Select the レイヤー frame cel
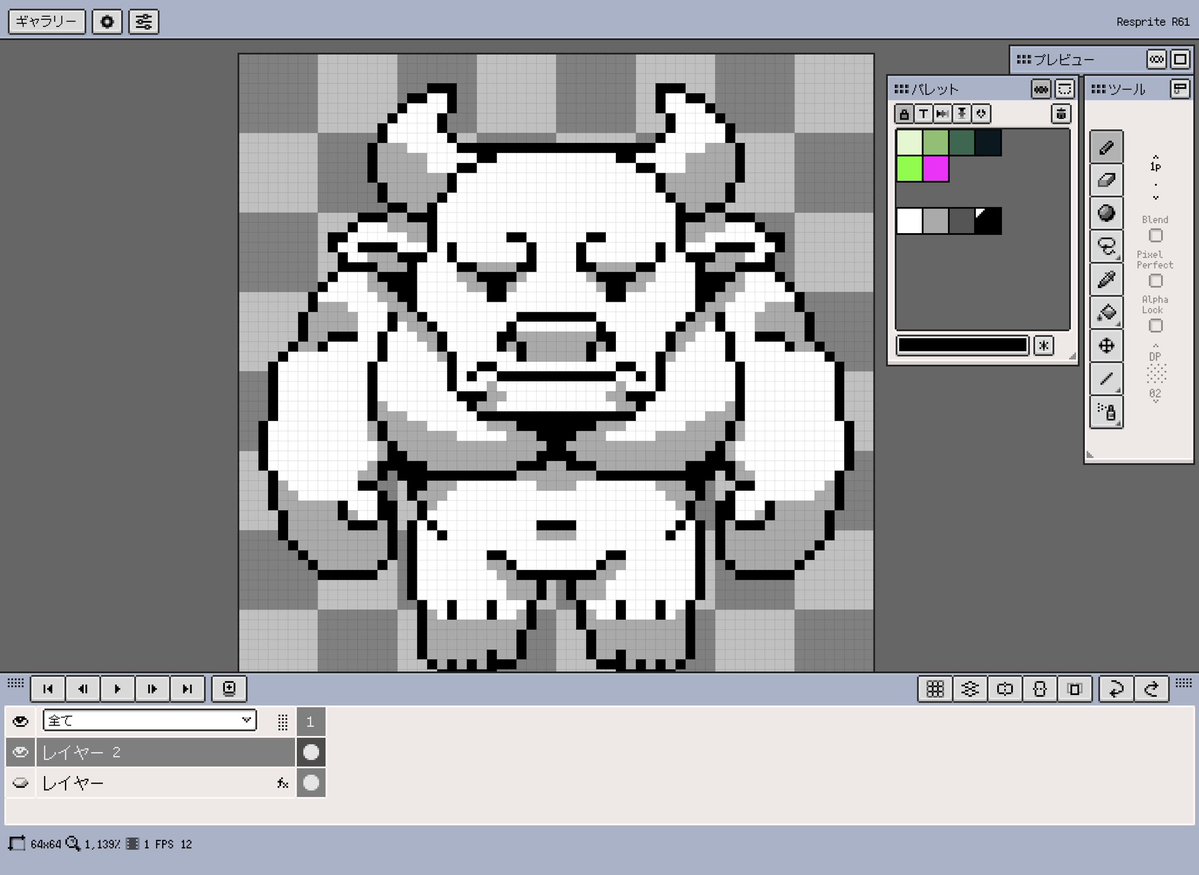Viewport: 1199px width, 875px height. pos(310,783)
